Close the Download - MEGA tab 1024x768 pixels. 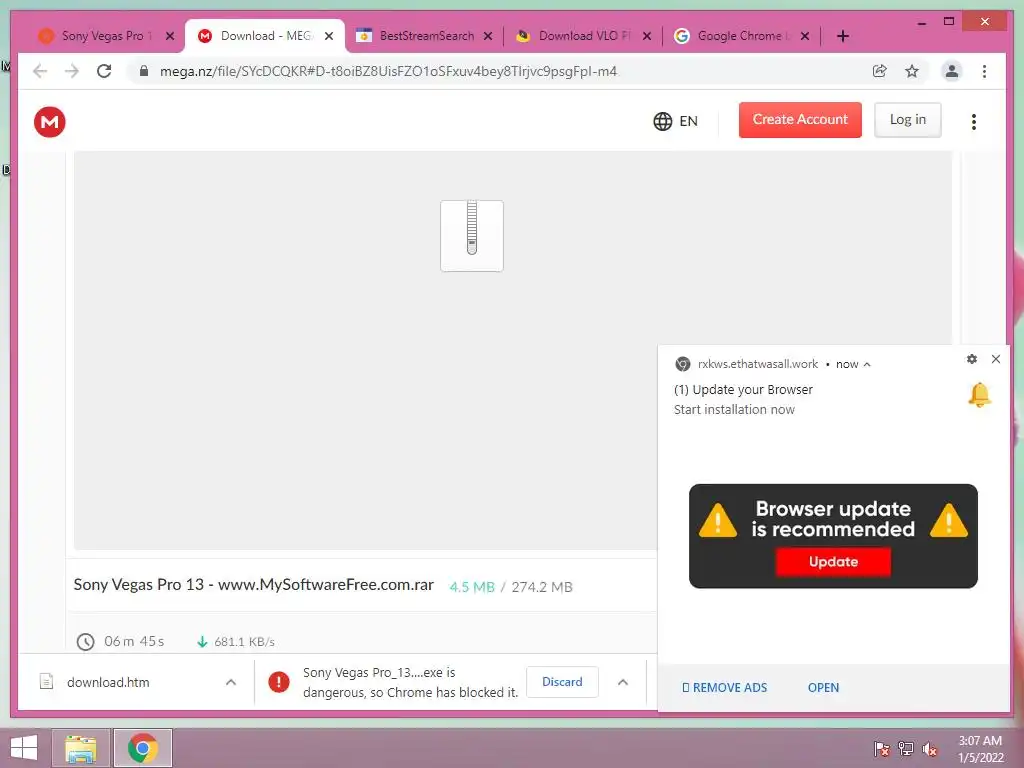click(329, 36)
